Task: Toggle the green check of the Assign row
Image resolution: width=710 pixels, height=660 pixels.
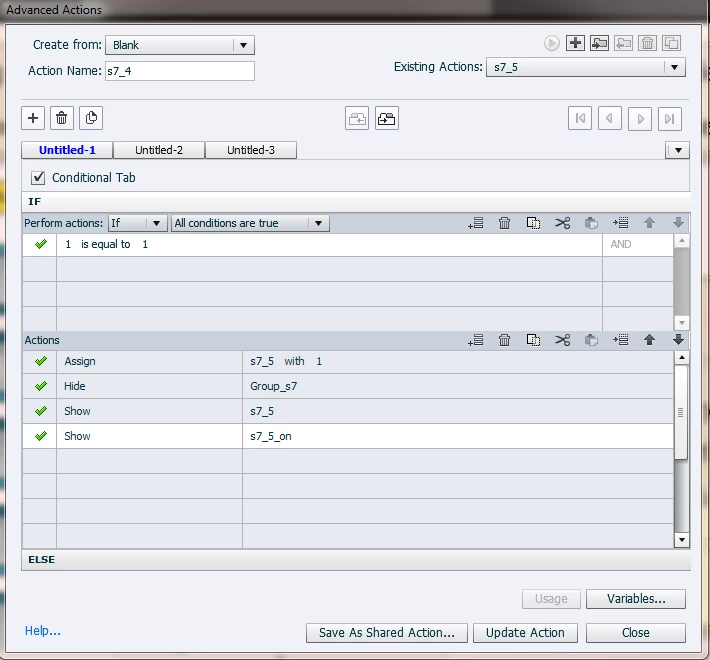Action: click(x=41, y=361)
